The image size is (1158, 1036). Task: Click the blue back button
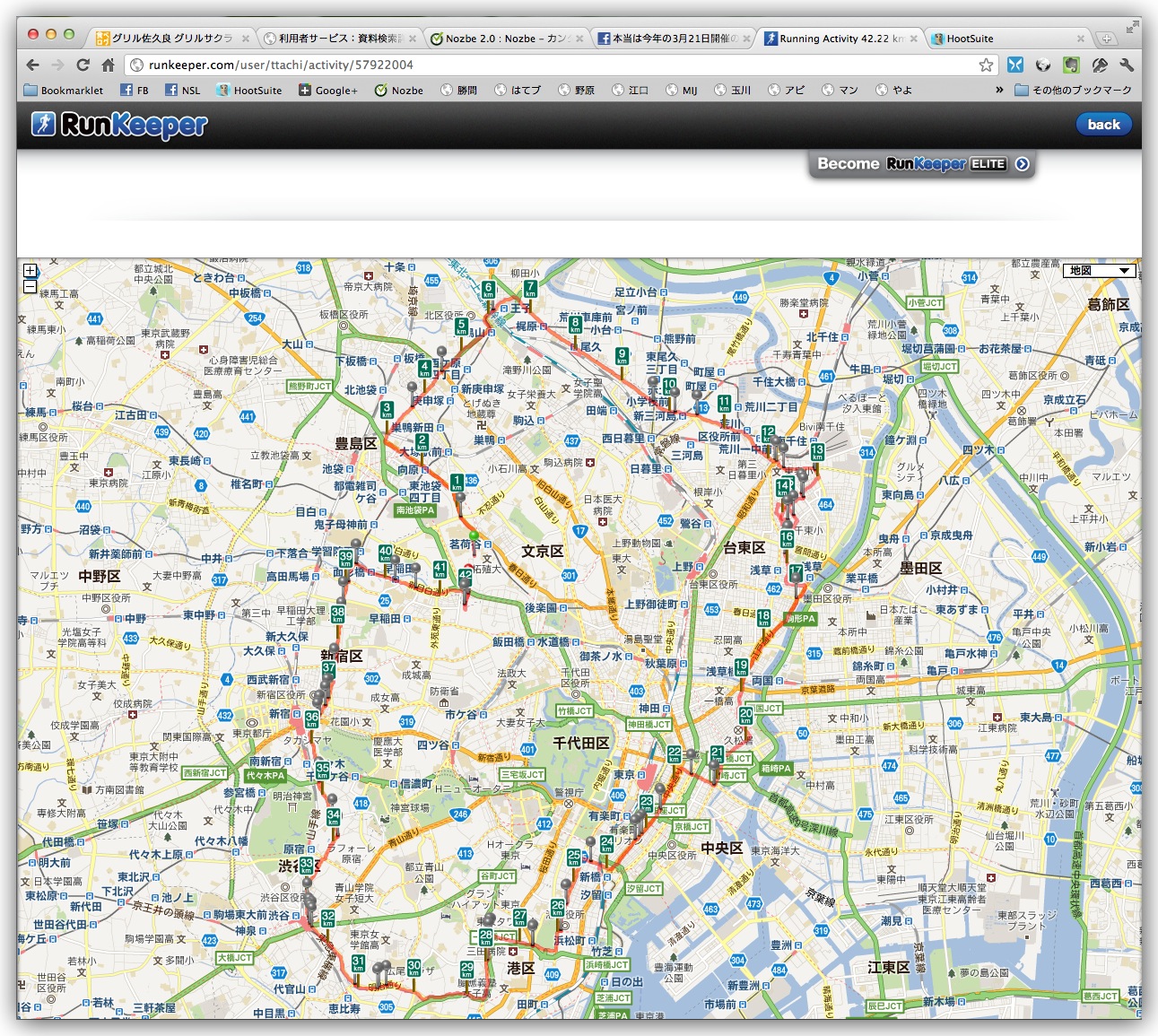pos(1103,125)
